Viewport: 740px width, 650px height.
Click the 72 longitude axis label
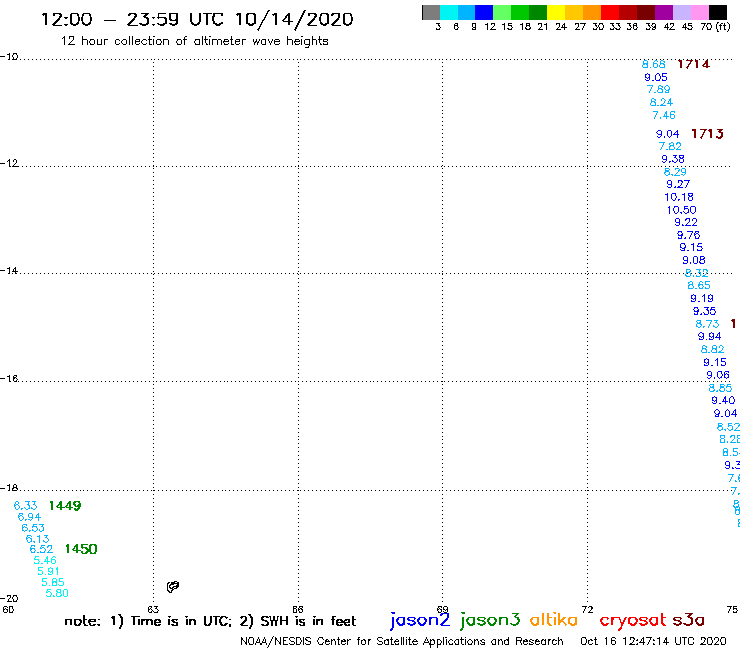(588, 609)
